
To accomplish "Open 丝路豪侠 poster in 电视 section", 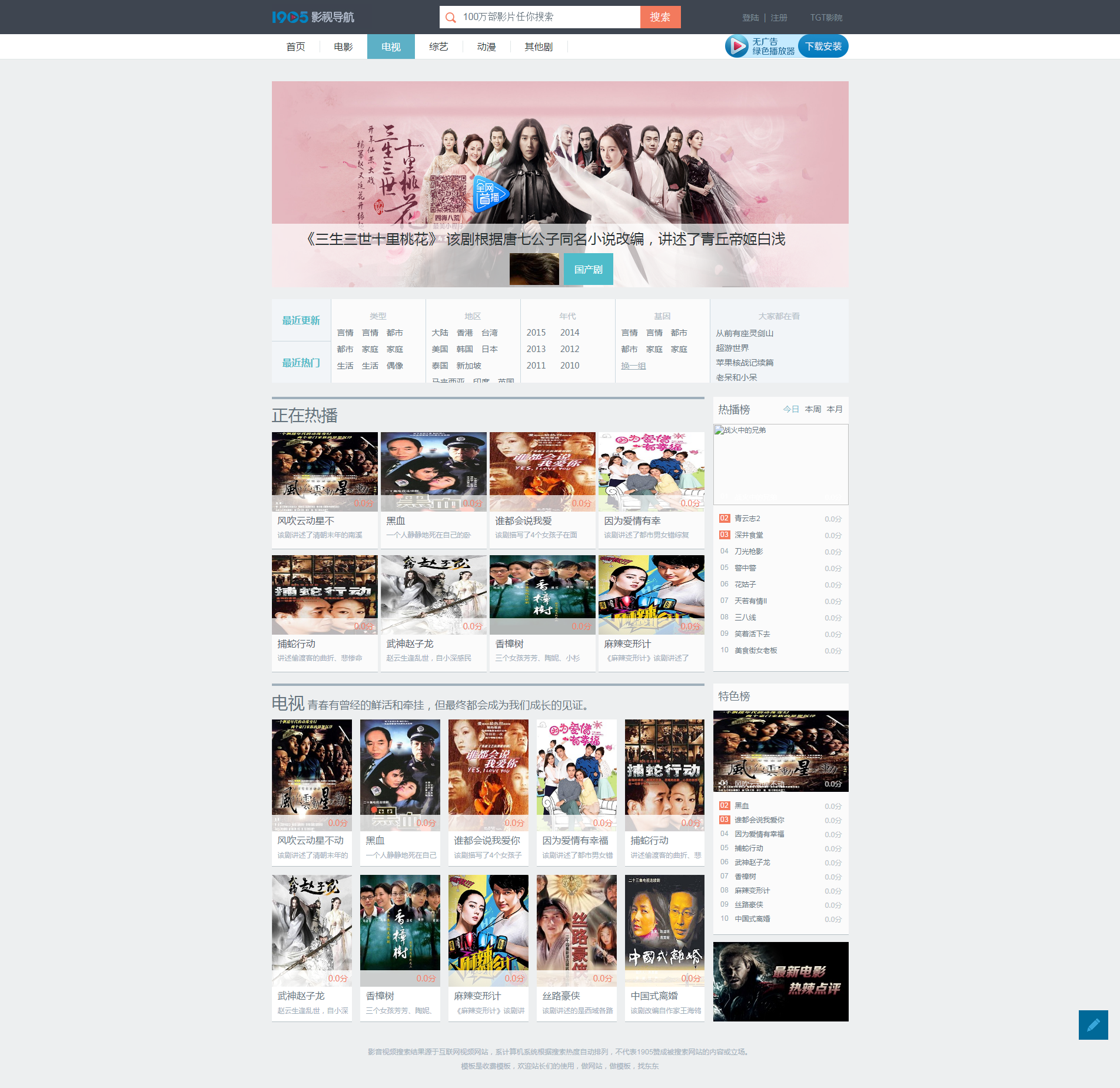I will point(577,930).
